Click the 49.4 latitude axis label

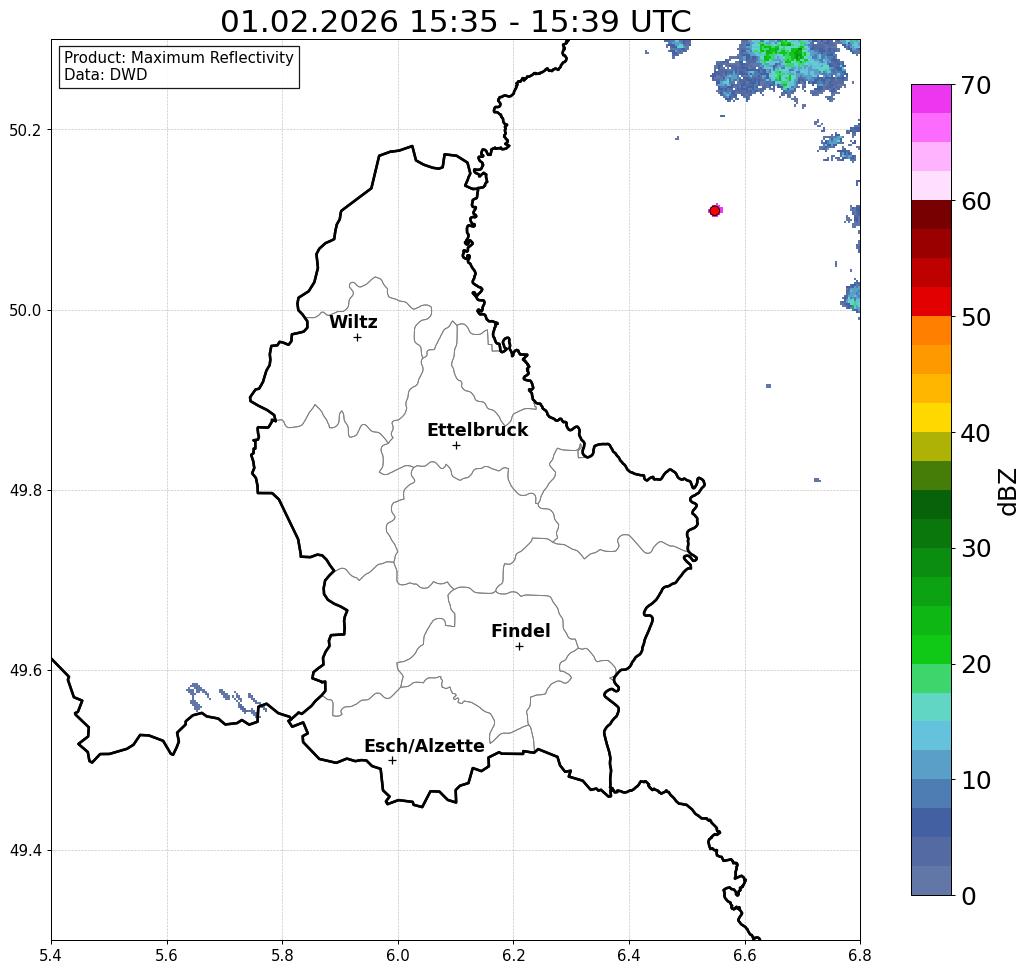pyautogui.click(x=25, y=851)
